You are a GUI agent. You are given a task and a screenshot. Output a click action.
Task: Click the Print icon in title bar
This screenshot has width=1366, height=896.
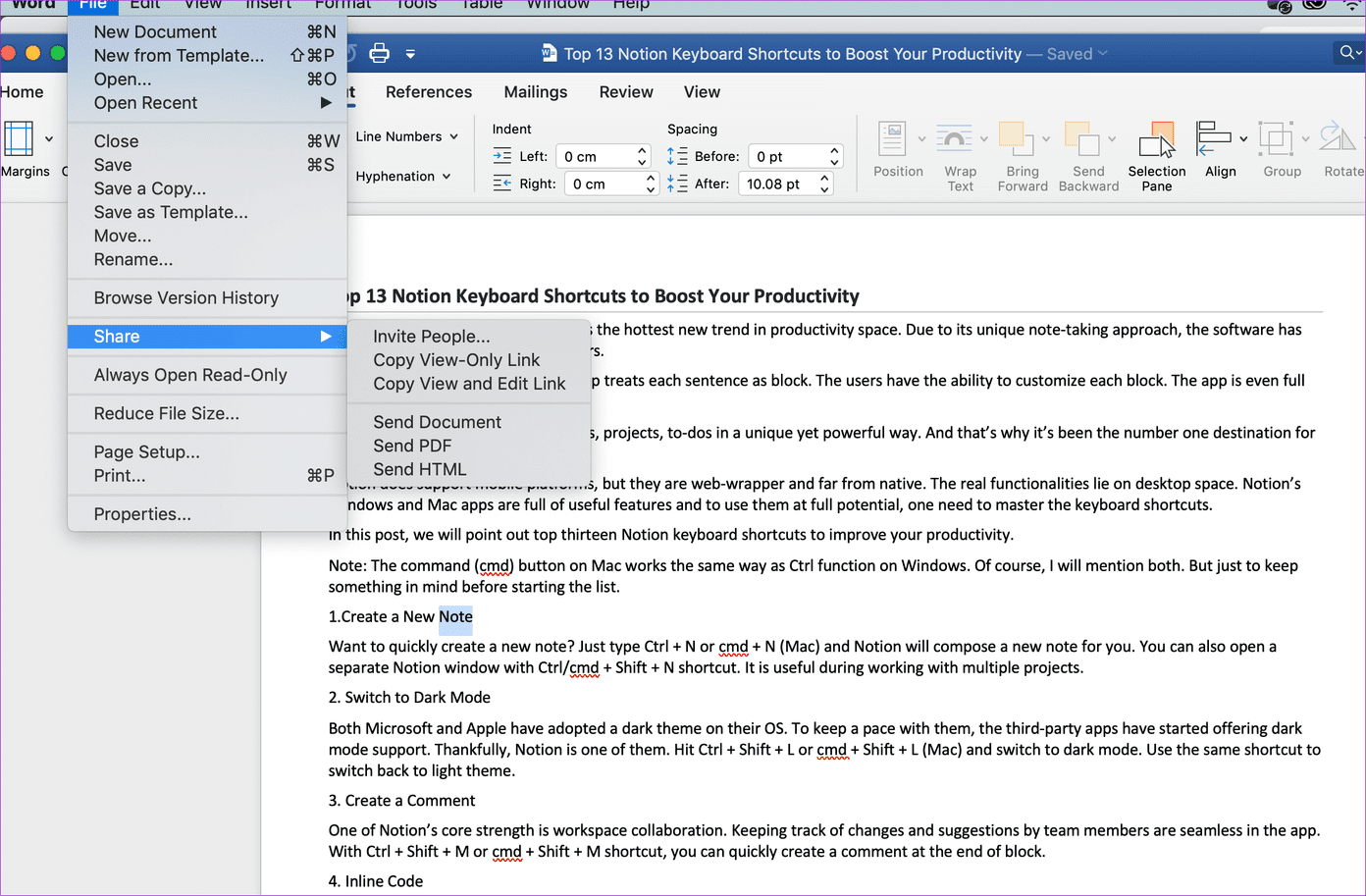(379, 54)
